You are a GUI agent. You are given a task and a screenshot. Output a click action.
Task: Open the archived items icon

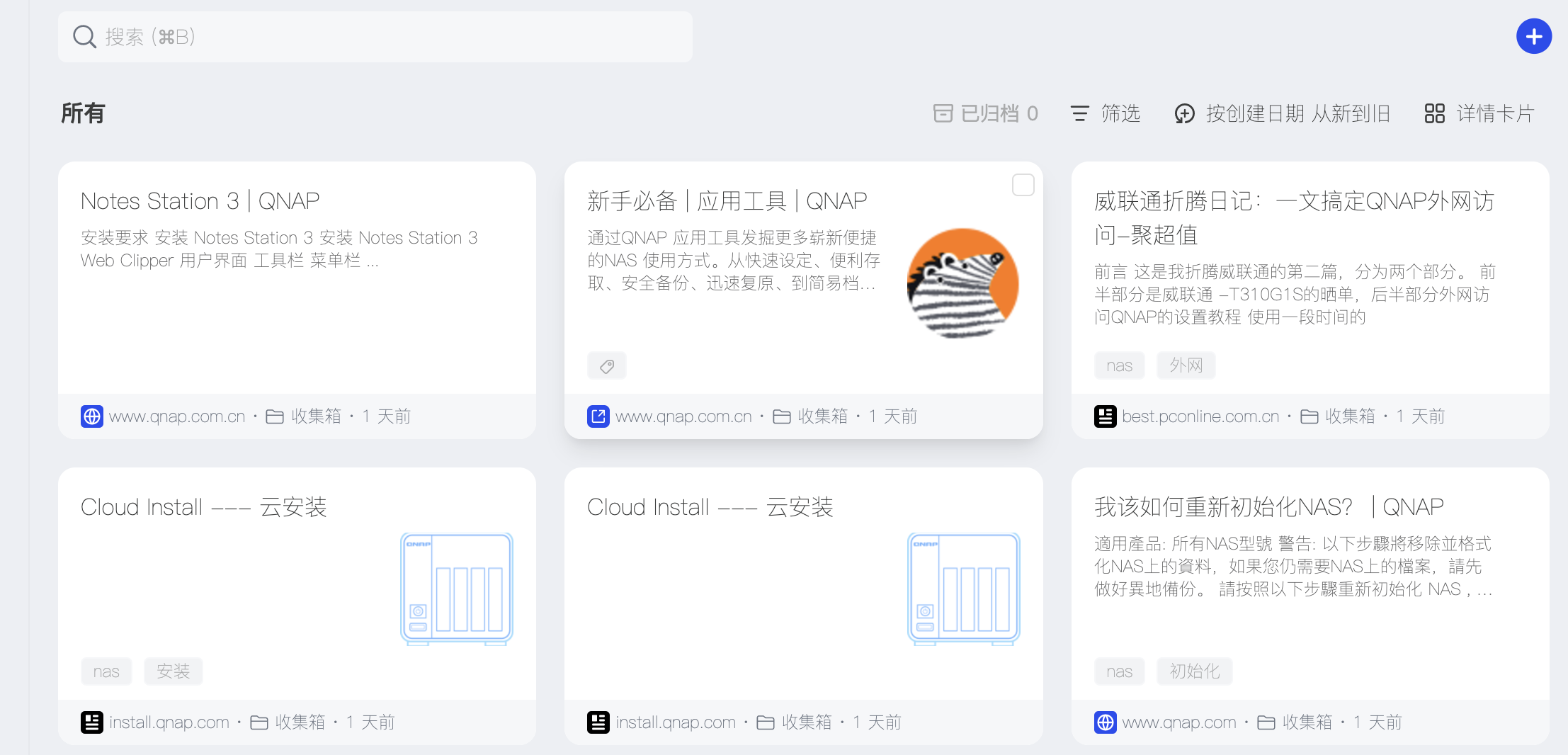click(943, 113)
